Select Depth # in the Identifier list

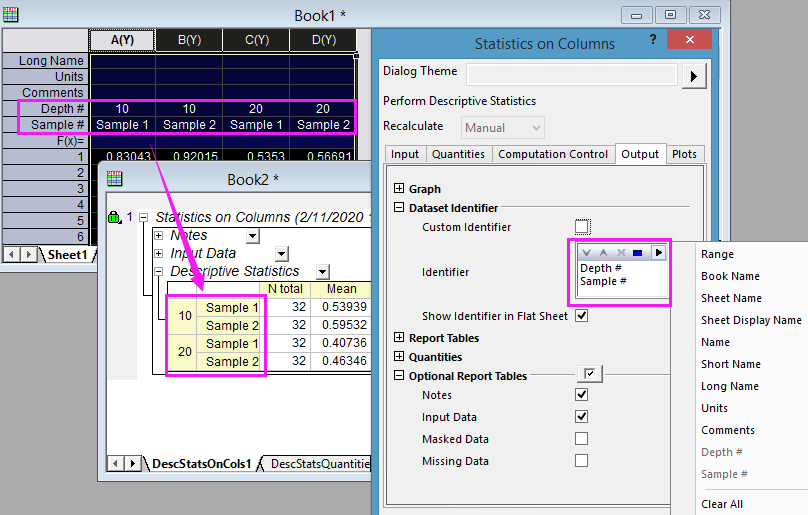point(600,268)
